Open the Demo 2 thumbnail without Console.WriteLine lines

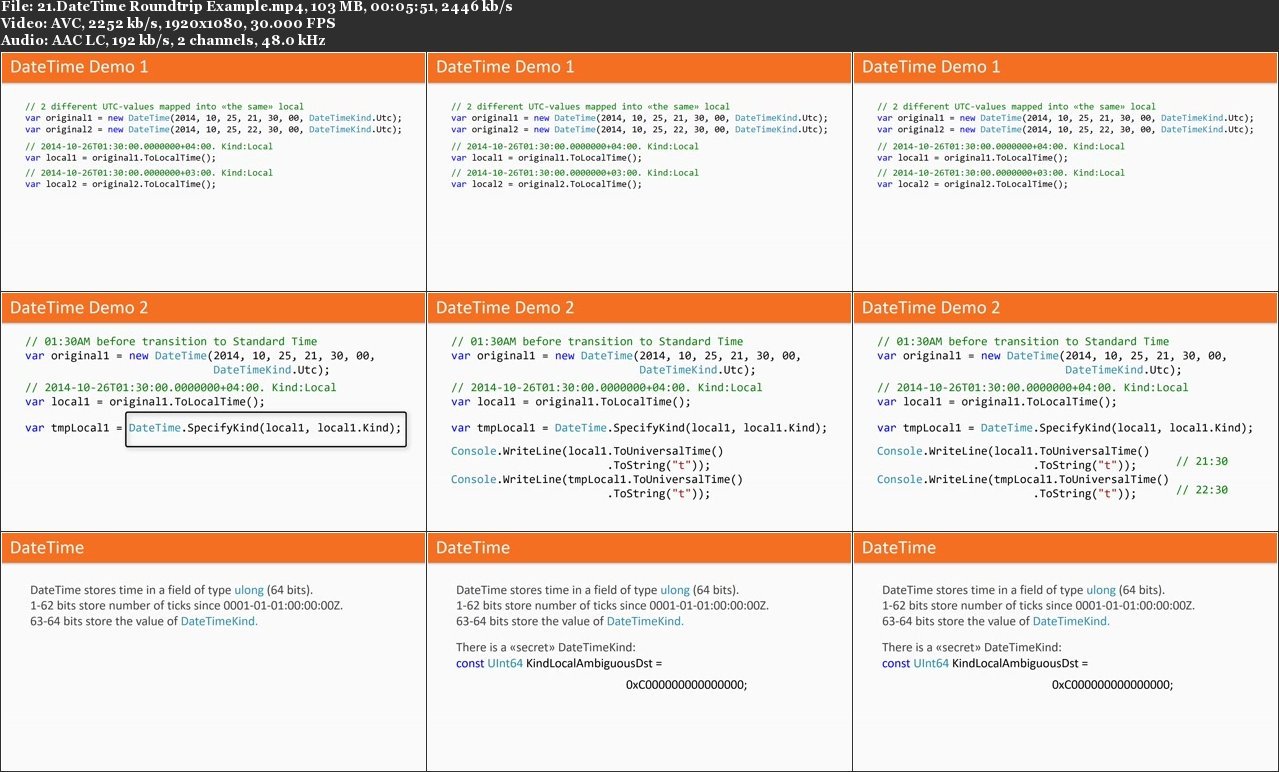tap(213, 412)
